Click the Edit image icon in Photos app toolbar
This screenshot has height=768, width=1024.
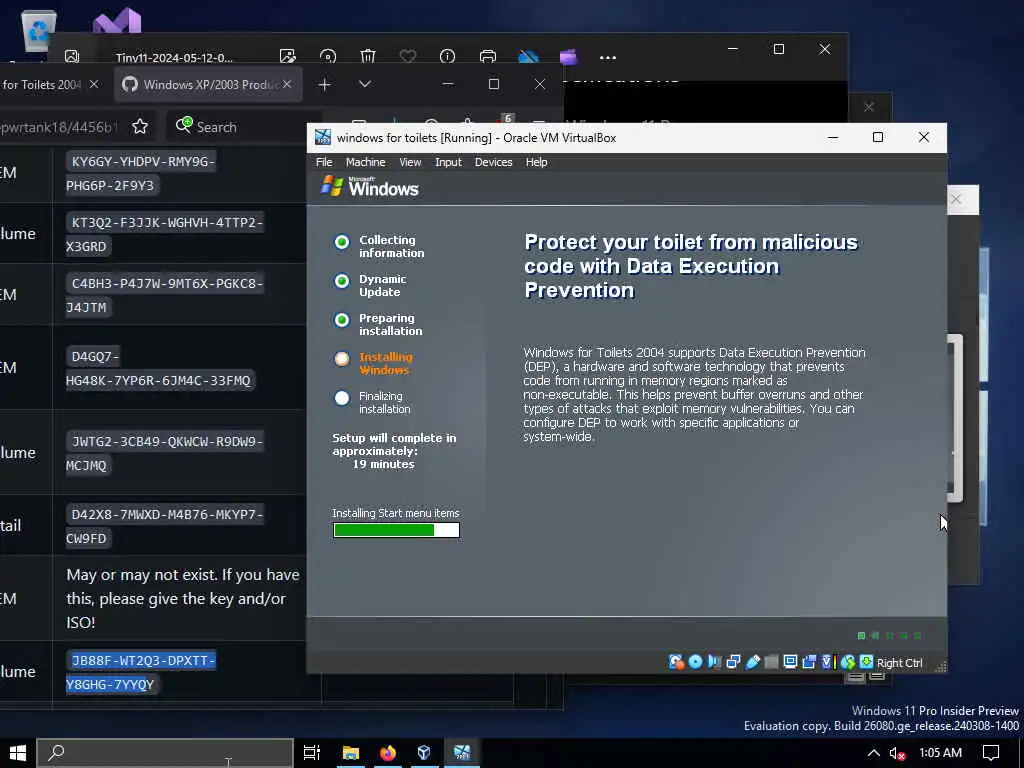287,57
